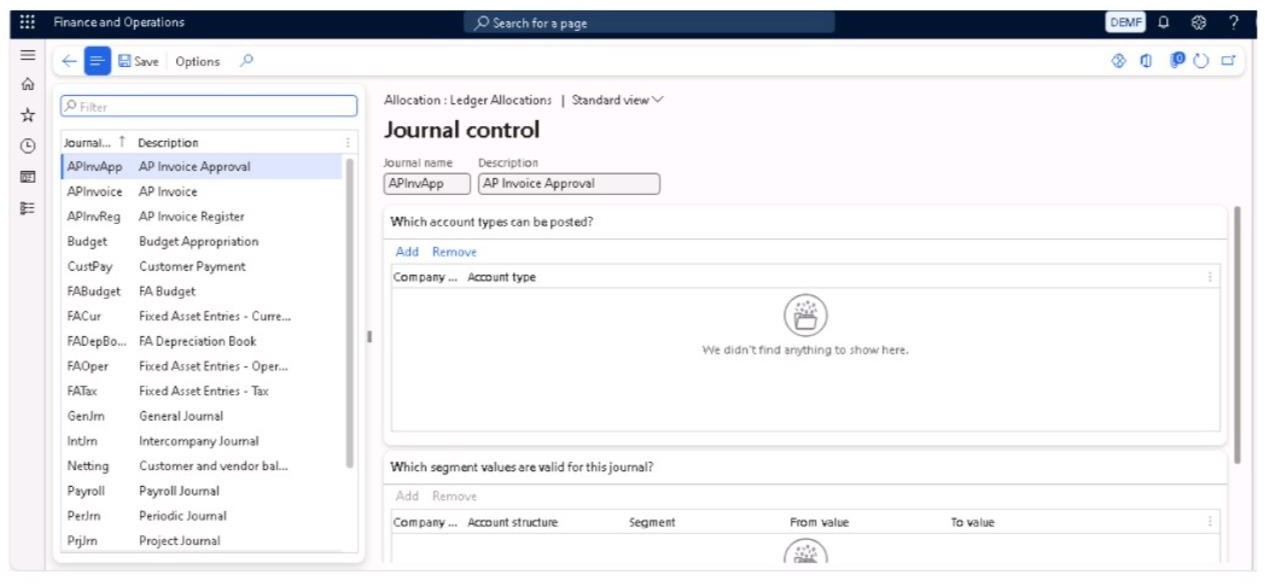Open column options in journal list grid

348,143
